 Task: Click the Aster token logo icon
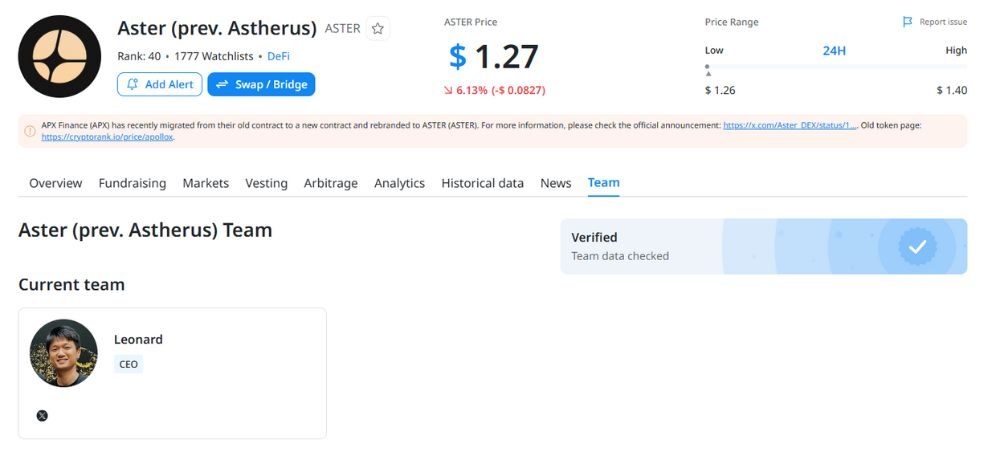pos(59,56)
